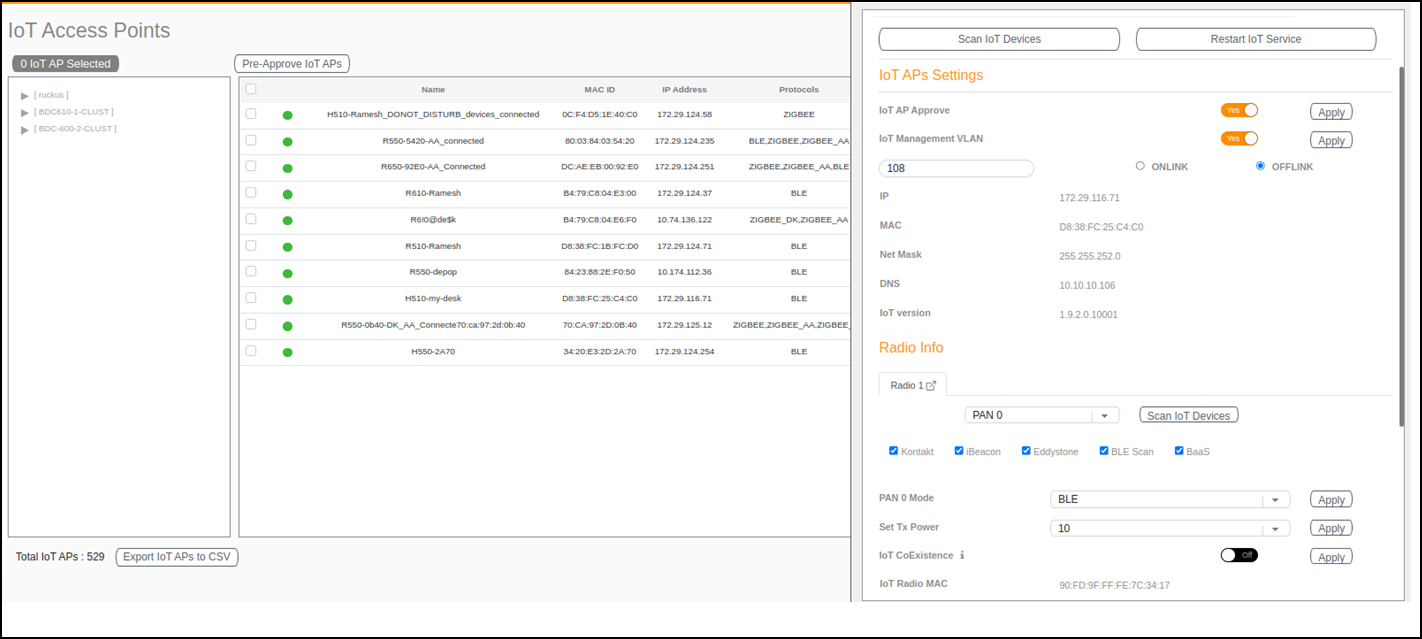The height and width of the screenshot is (639, 1422).
Task: Sort table by Protocols column header
Action: [x=799, y=90]
